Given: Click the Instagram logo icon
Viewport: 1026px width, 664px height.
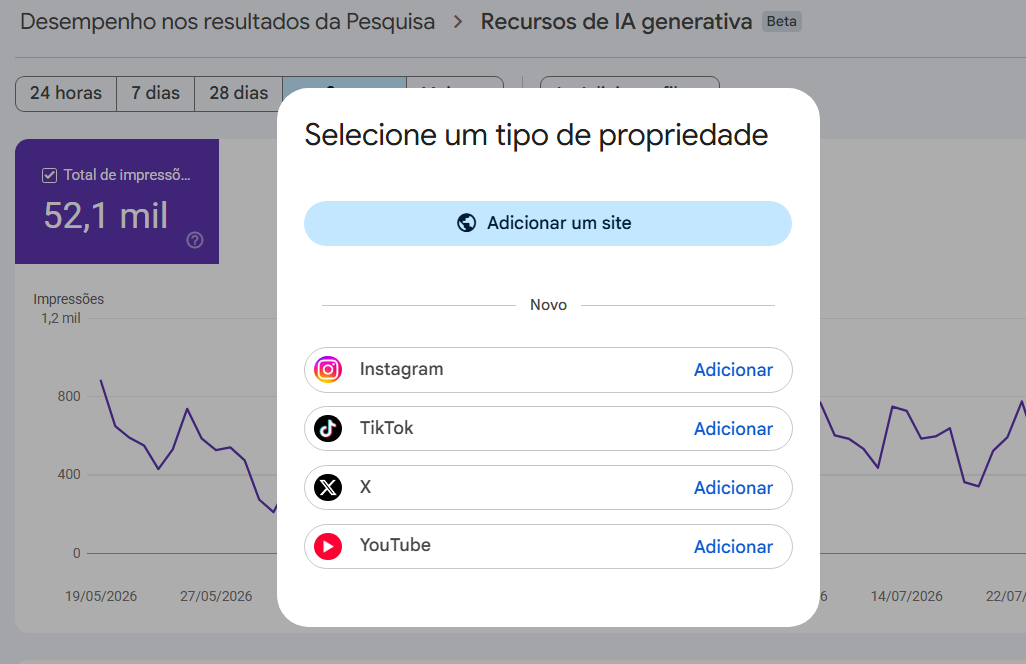Looking at the screenshot, I should click(x=328, y=370).
